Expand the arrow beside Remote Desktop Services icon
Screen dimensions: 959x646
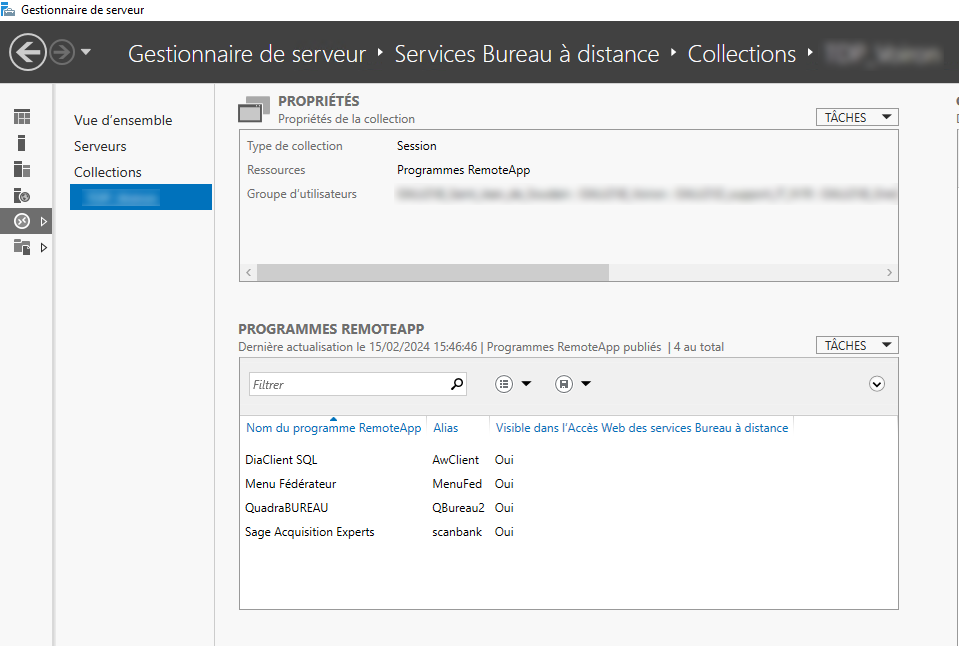[43, 221]
